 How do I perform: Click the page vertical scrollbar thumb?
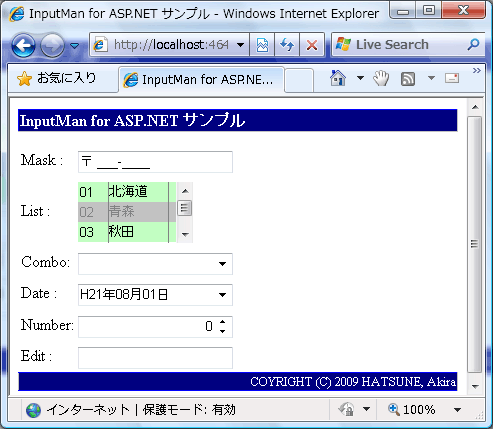tap(475, 244)
